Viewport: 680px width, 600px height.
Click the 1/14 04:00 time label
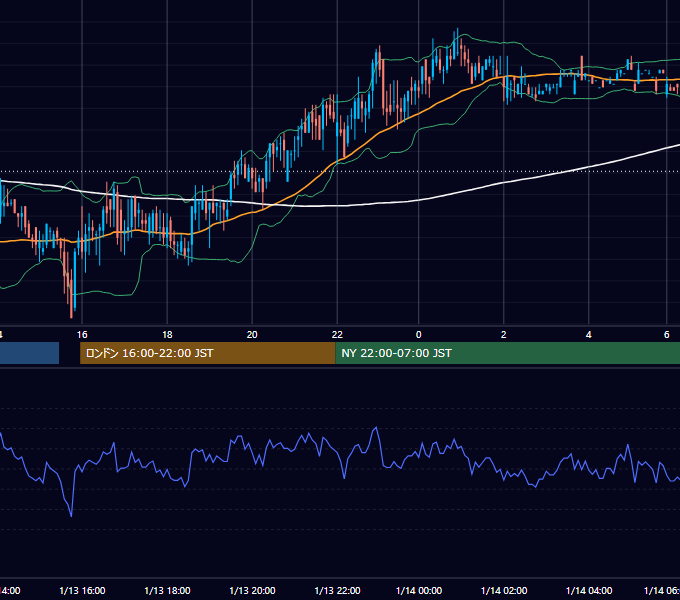pyautogui.click(x=588, y=590)
